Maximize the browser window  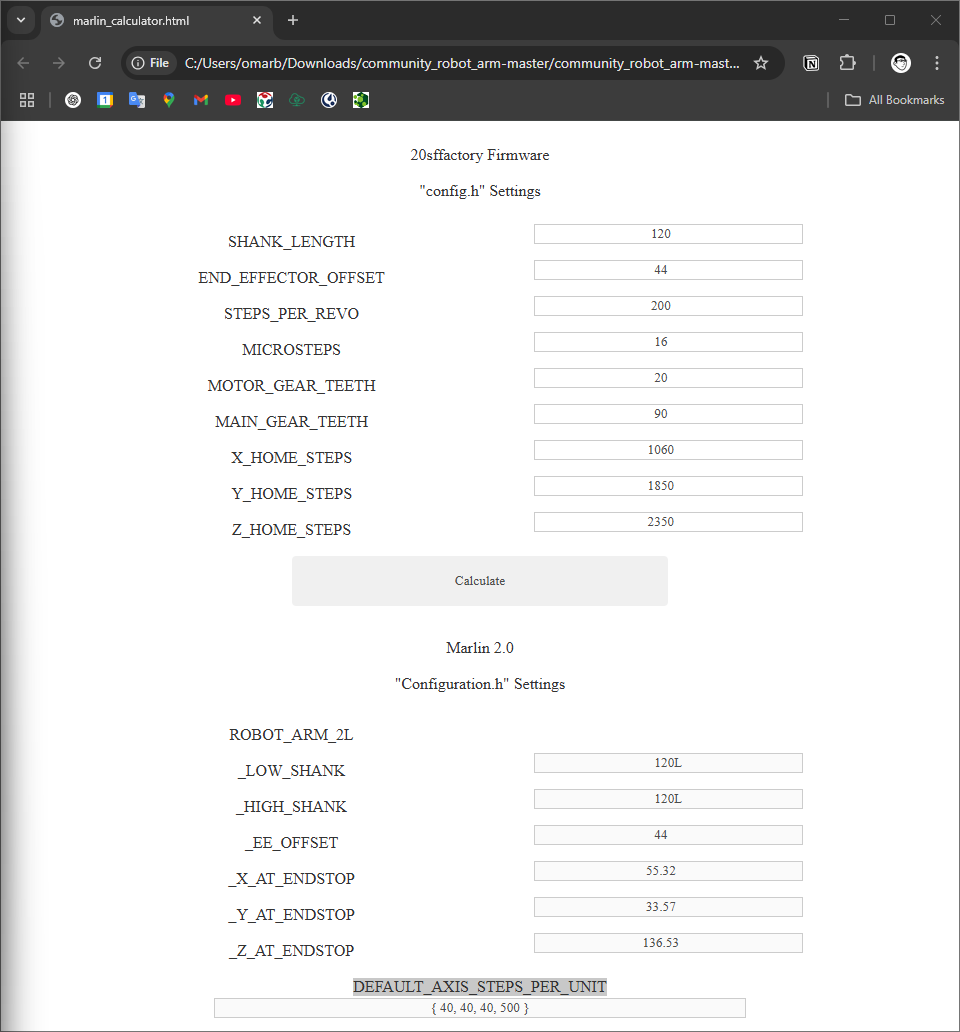890,20
